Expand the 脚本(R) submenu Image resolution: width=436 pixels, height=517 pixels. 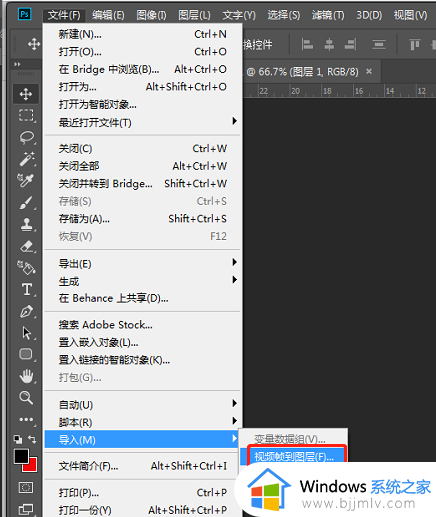(x=143, y=422)
